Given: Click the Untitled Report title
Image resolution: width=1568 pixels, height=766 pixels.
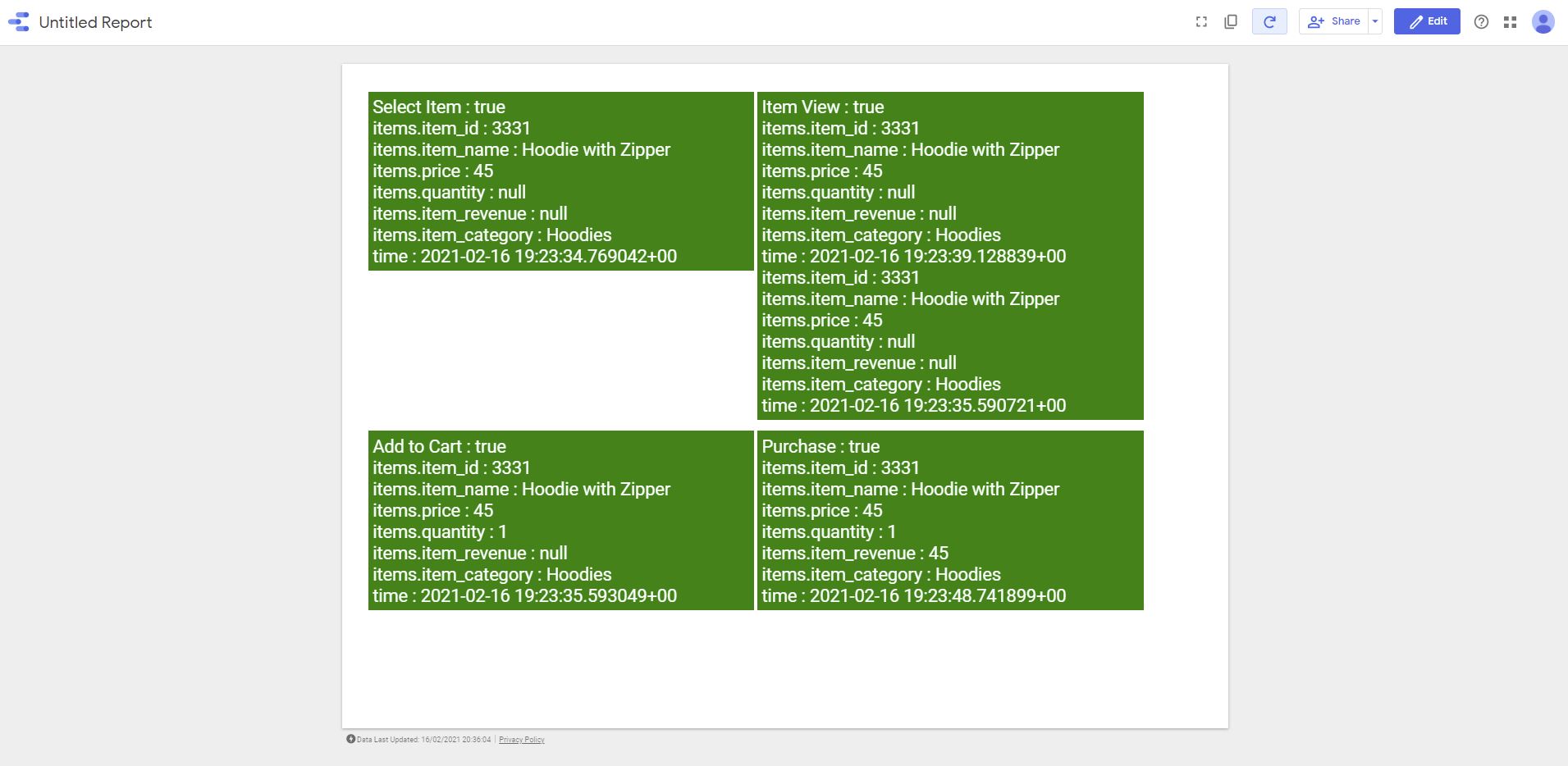Looking at the screenshot, I should (95, 22).
